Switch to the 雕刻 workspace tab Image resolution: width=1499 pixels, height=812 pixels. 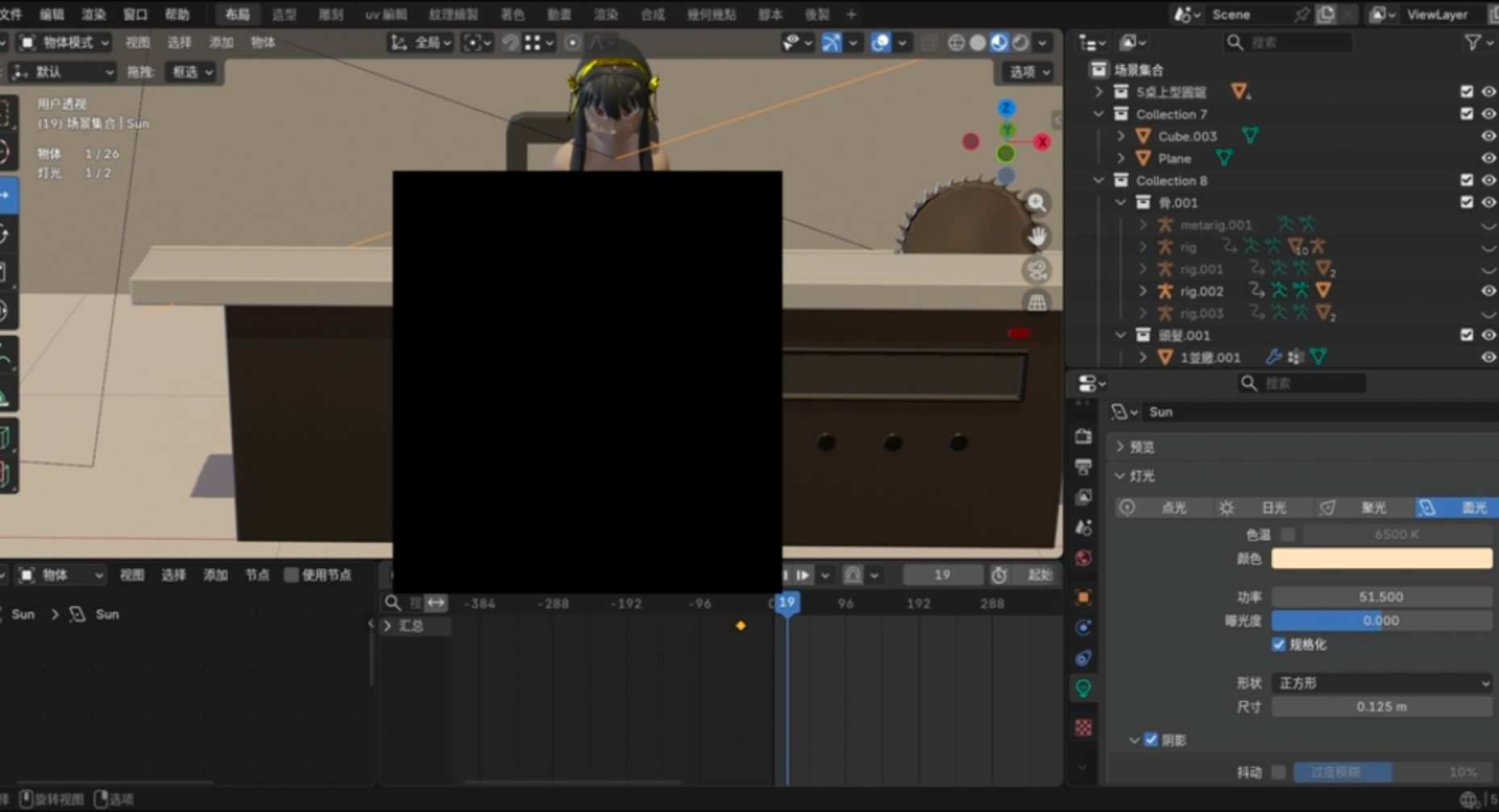point(330,14)
